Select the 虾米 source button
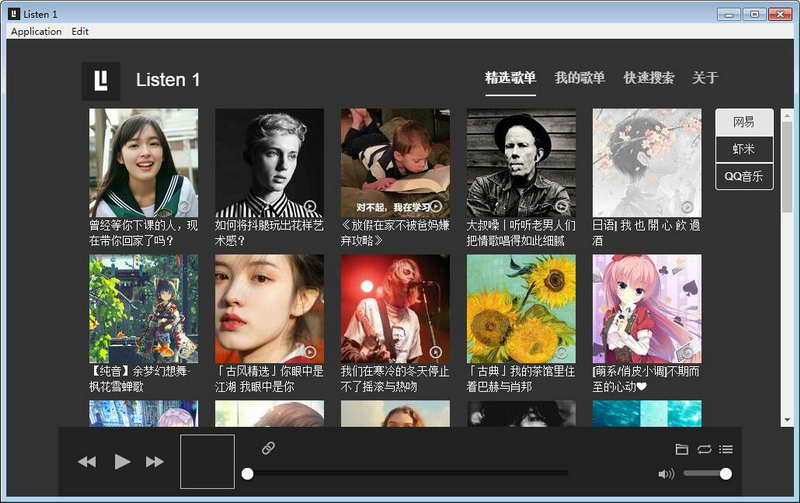Screen dimensions: 800x503 tap(744, 149)
